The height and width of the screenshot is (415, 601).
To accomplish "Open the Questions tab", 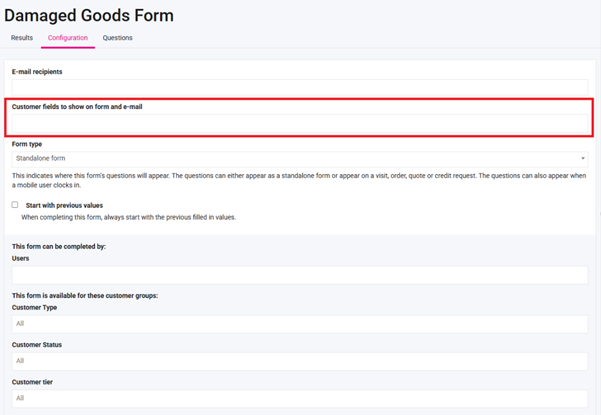I will point(117,38).
